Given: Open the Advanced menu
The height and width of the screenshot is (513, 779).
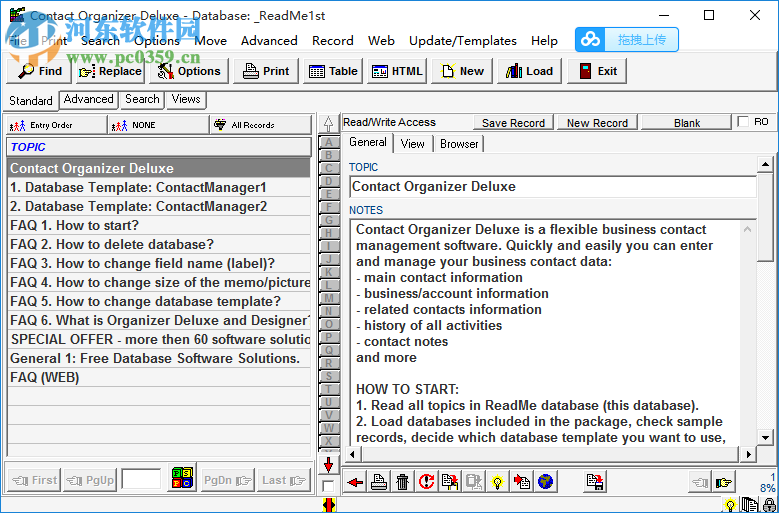Looking at the screenshot, I should tap(269, 41).
